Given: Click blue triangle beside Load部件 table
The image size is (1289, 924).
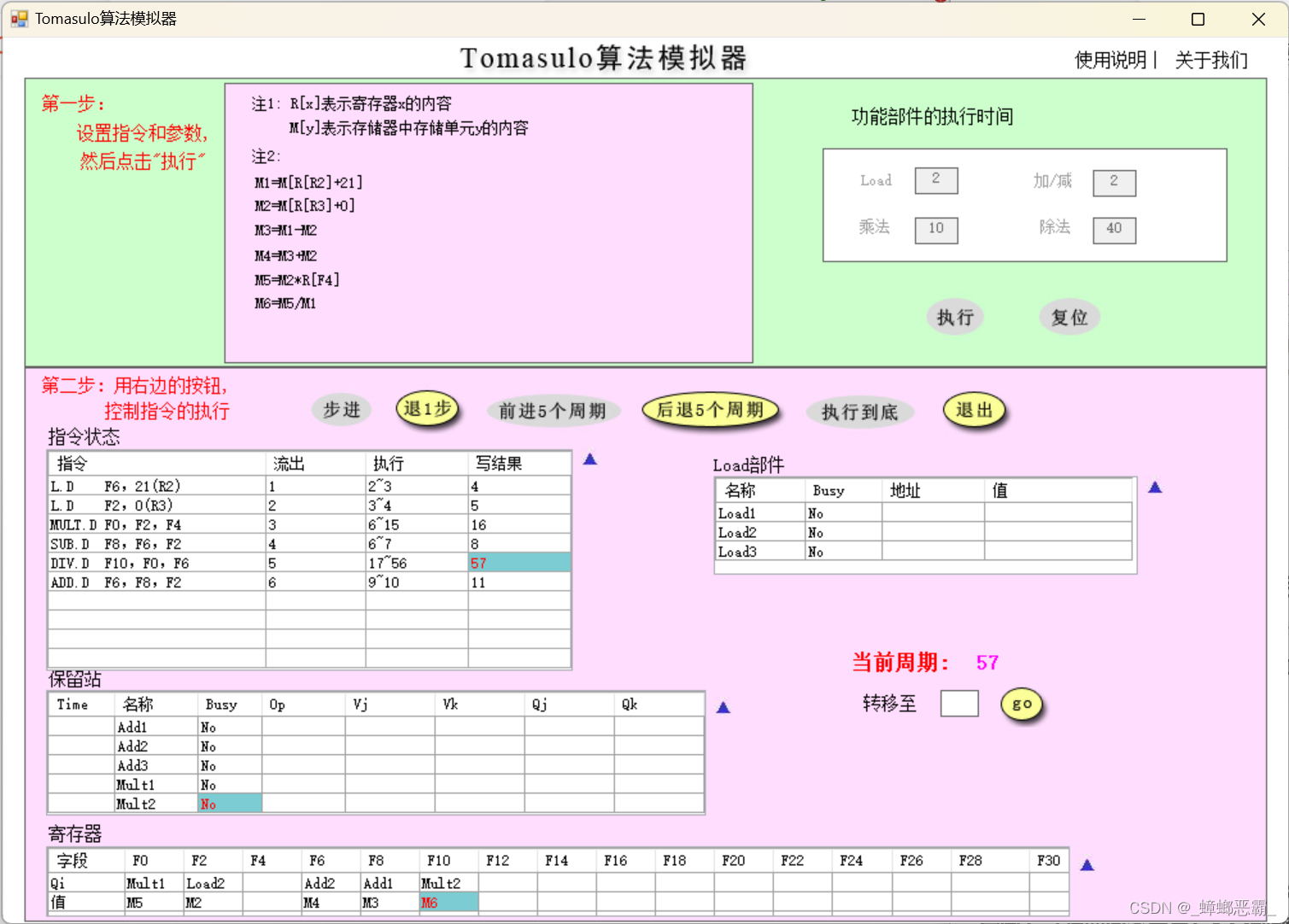Looking at the screenshot, I should [1155, 488].
